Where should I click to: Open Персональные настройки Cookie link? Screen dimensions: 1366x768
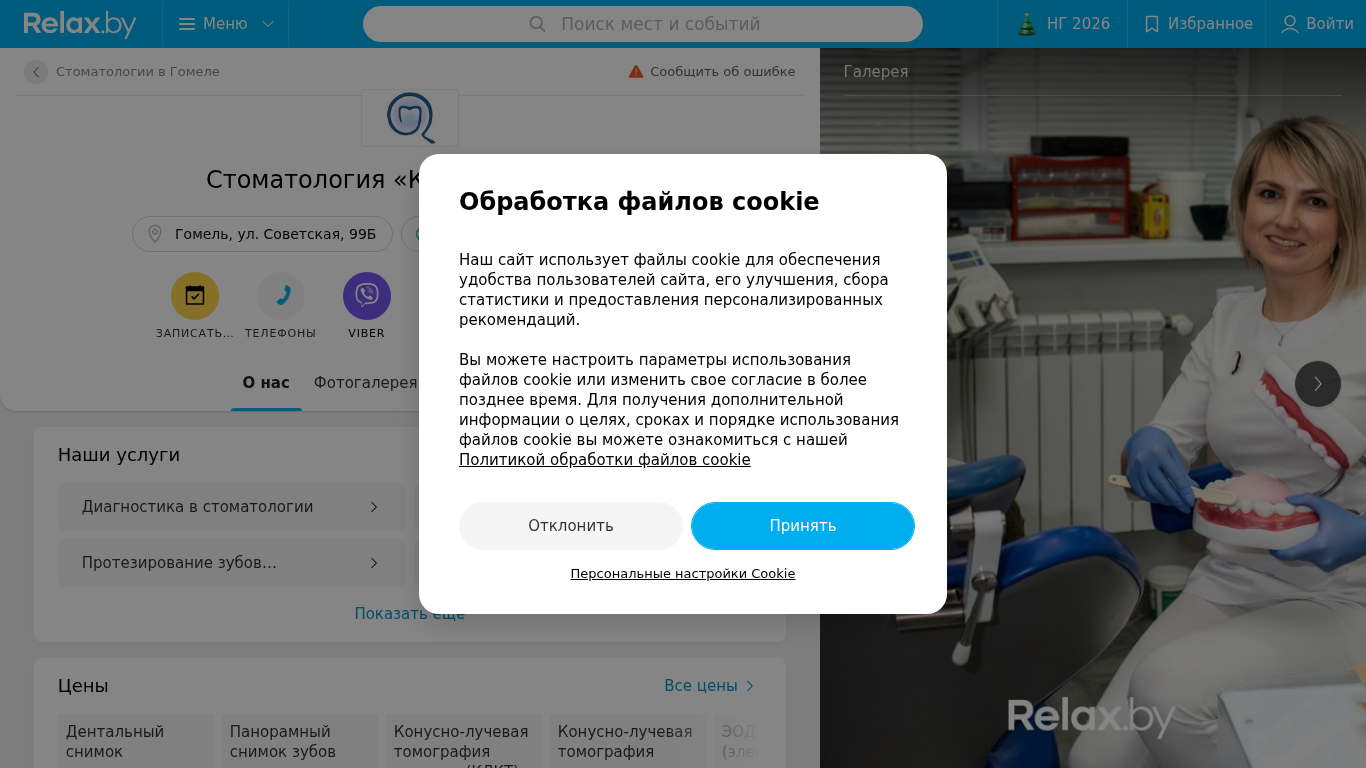(x=683, y=574)
